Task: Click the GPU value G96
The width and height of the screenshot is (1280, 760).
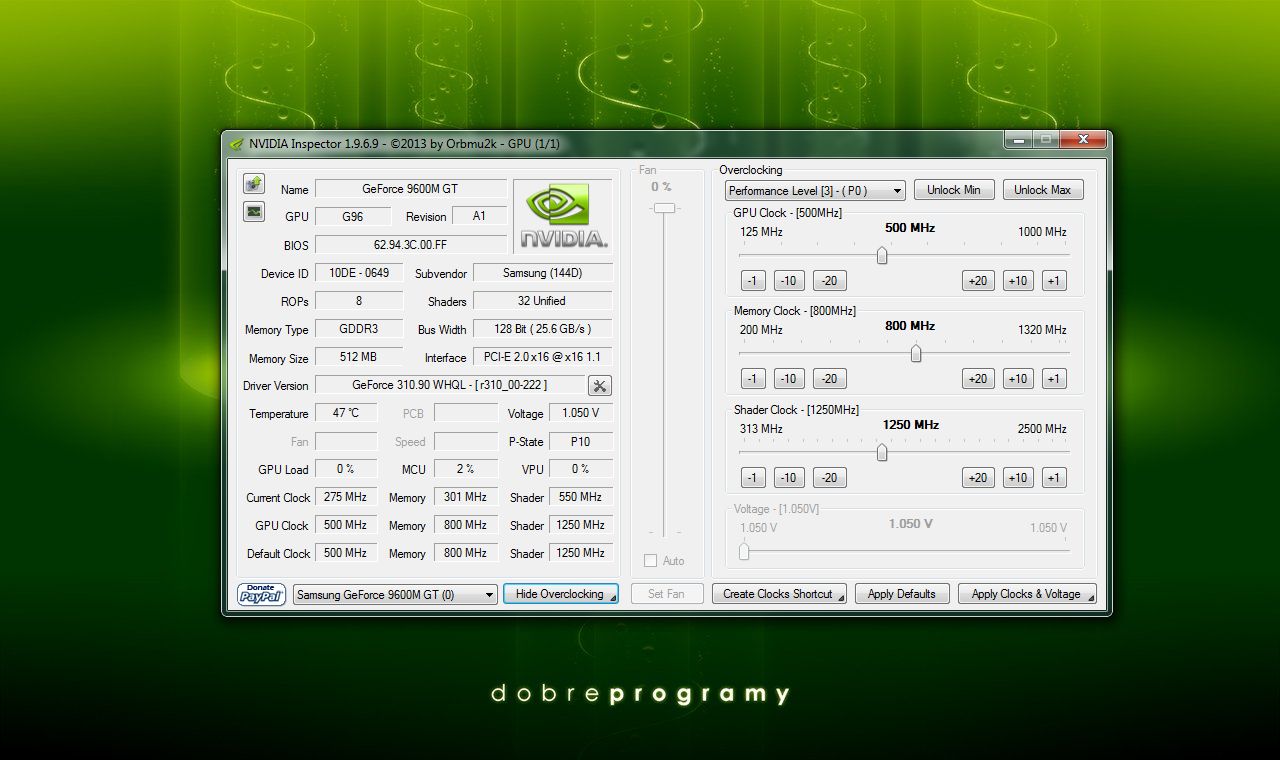Action: coord(353,216)
